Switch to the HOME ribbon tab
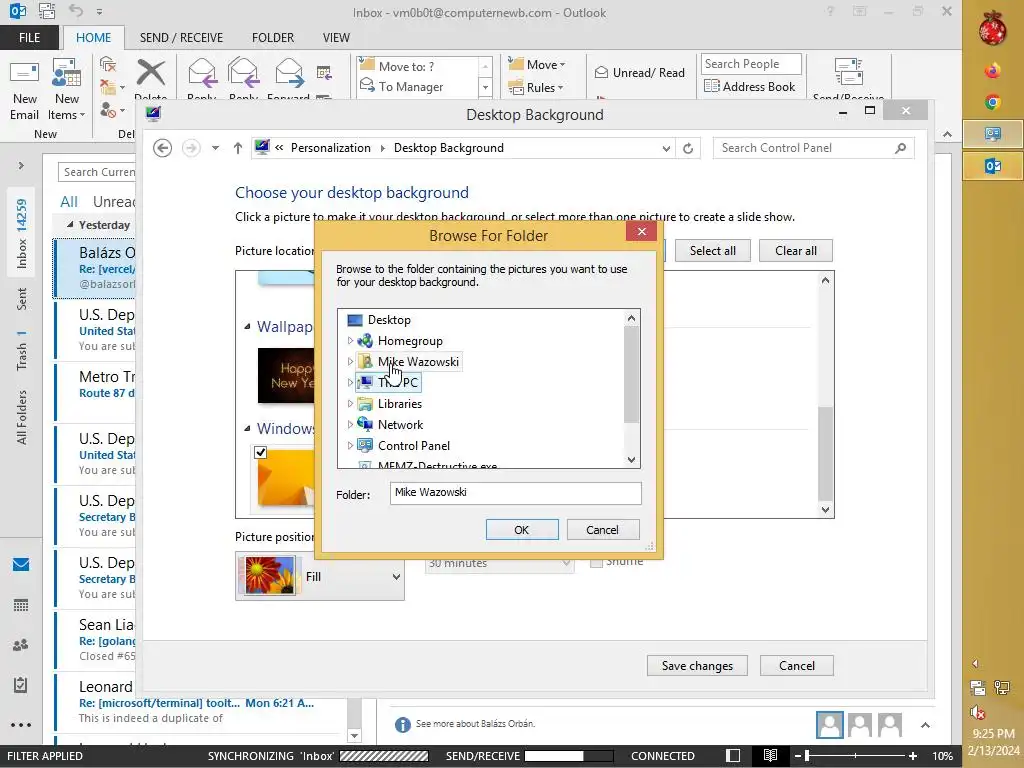Screen dimensions: 1024x768 (93, 38)
